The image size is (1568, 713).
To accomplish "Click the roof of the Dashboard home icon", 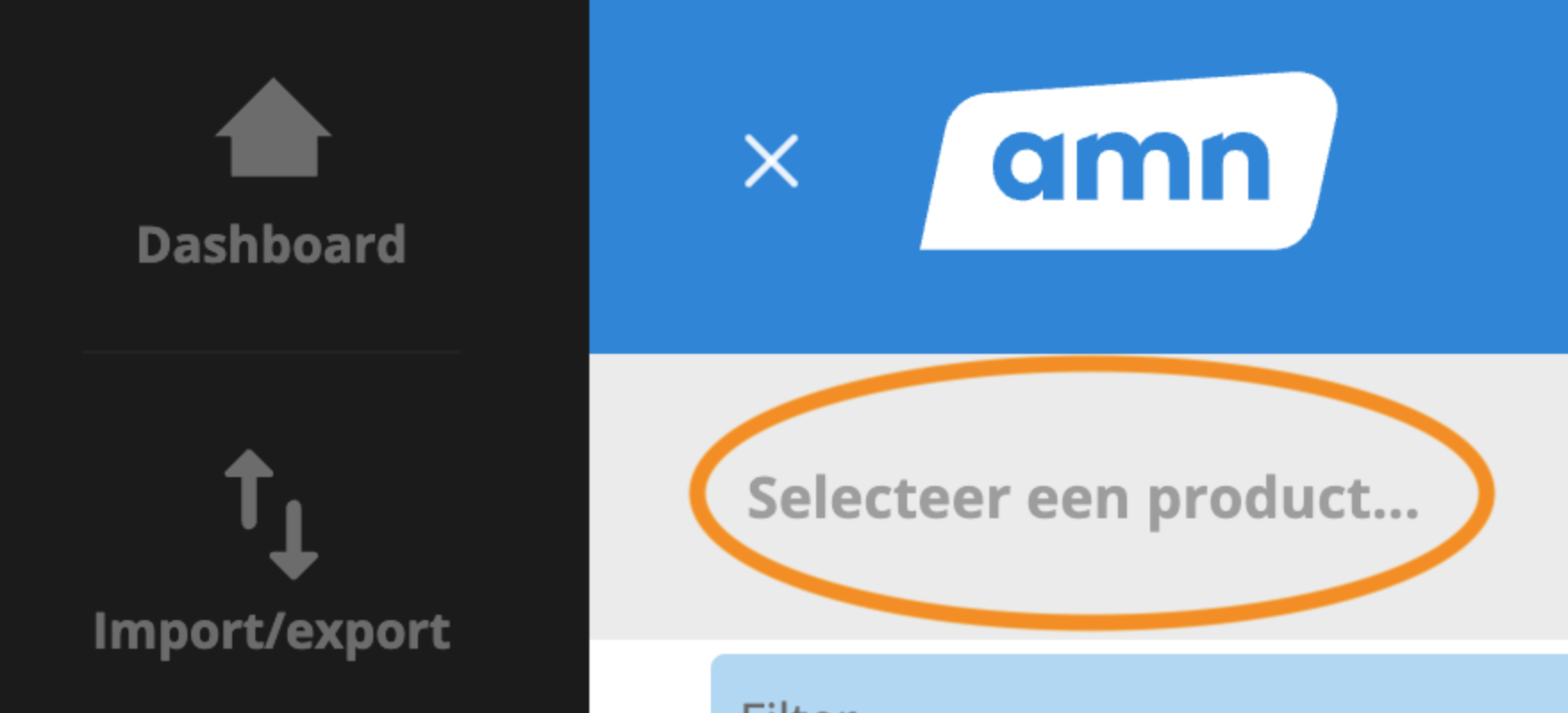I will tap(273, 106).
